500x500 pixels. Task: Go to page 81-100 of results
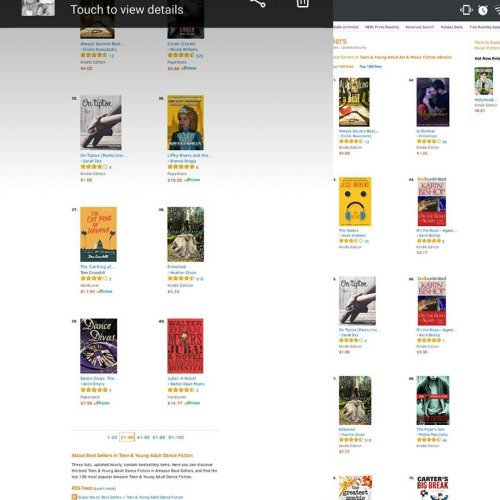[x=176, y=437]
